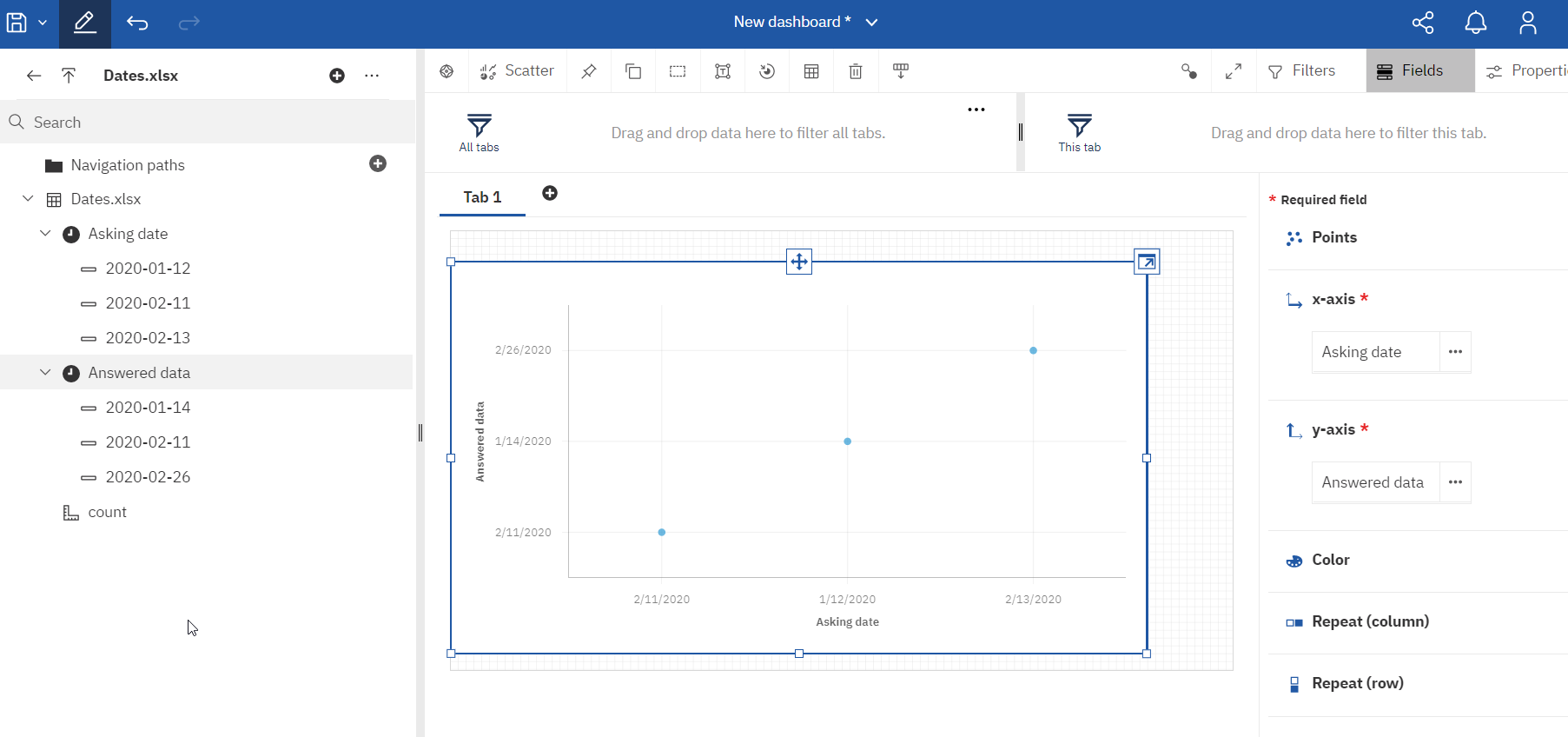Open ellipsis menu for Answered data slot

coord(1455,482)
